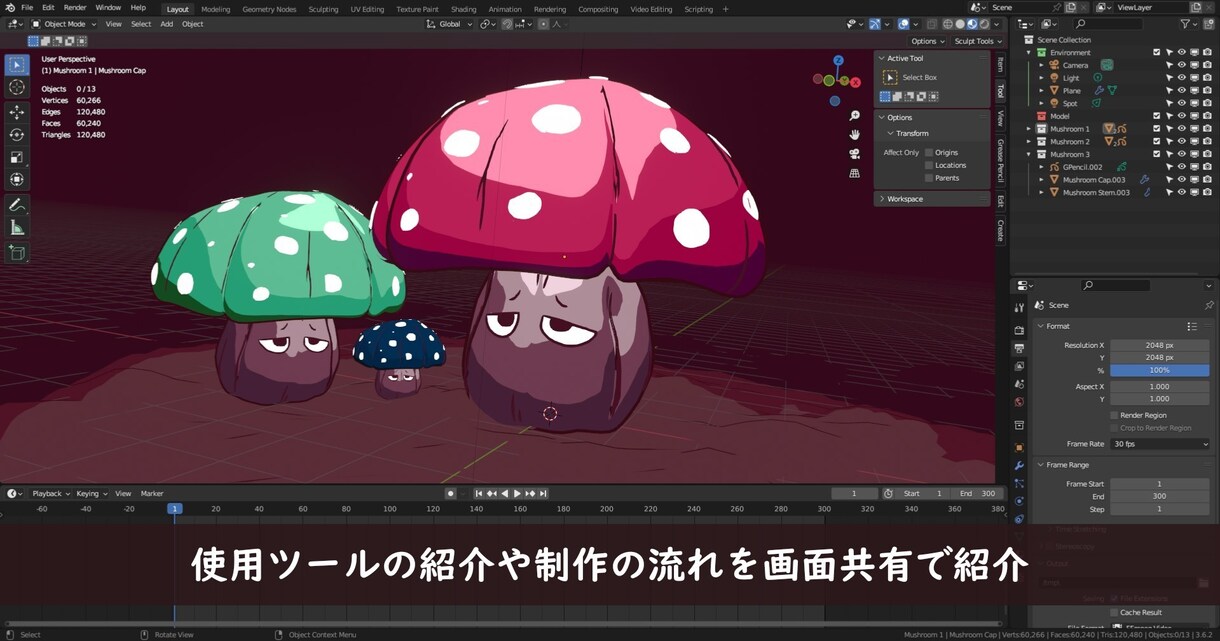Select material preview viewport shading

coord(972,24)
